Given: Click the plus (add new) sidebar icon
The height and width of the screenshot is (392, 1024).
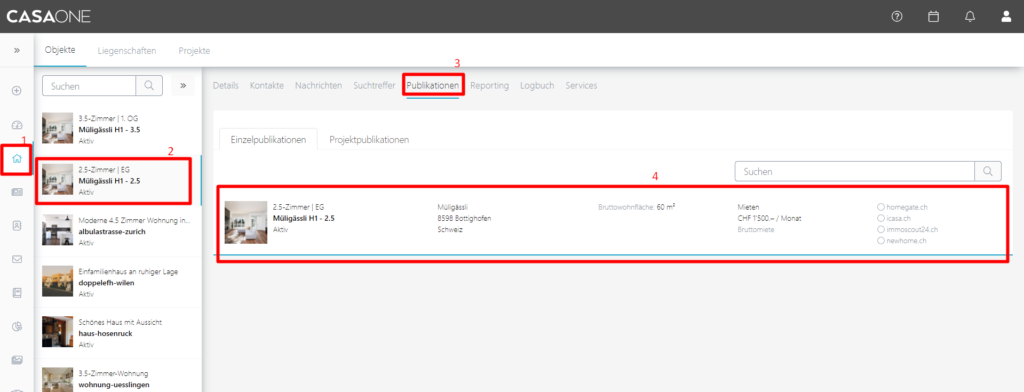Looking at the screenshot, I should coord(17,90).
